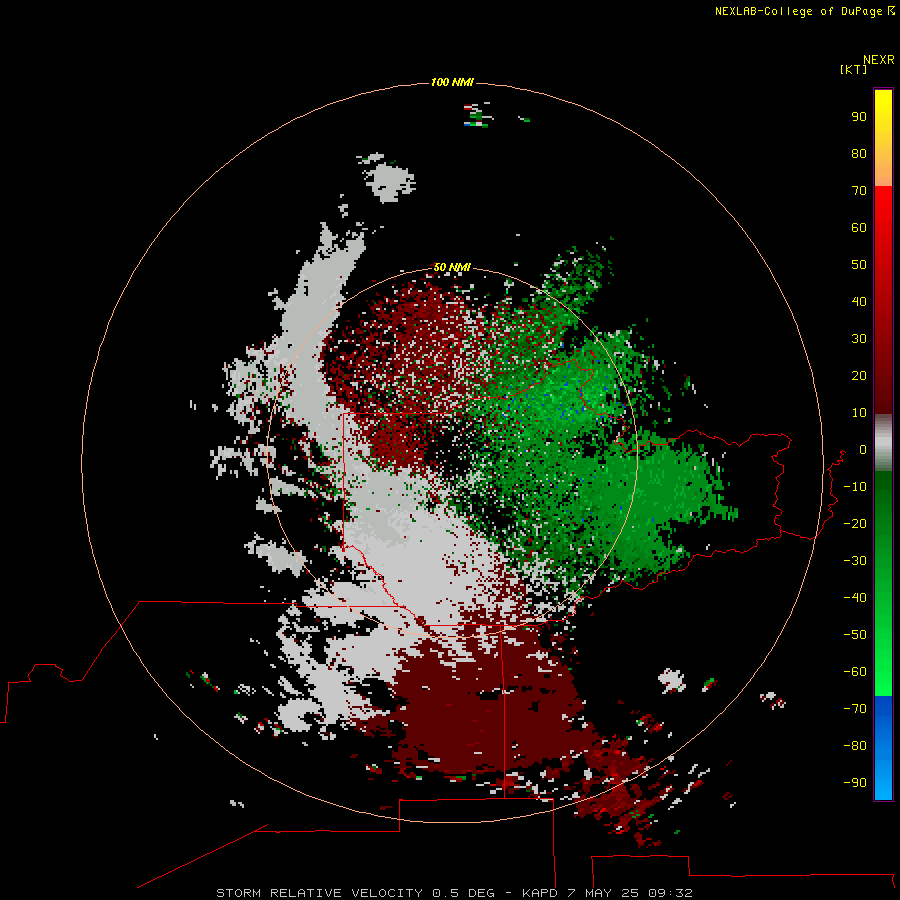This screenshot has height=900, width=900.
Task: Click the -70 knot scale label
Action: click(x=855, y=708)
